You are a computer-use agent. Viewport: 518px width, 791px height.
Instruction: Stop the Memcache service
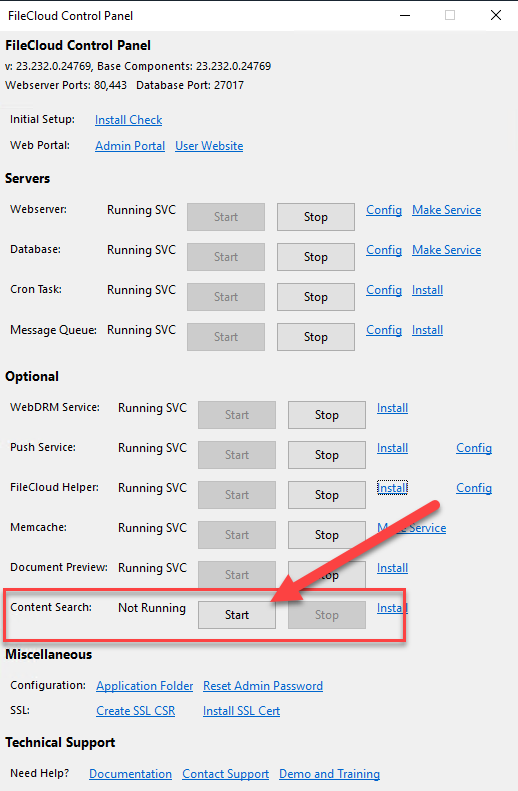coord(327,535)
